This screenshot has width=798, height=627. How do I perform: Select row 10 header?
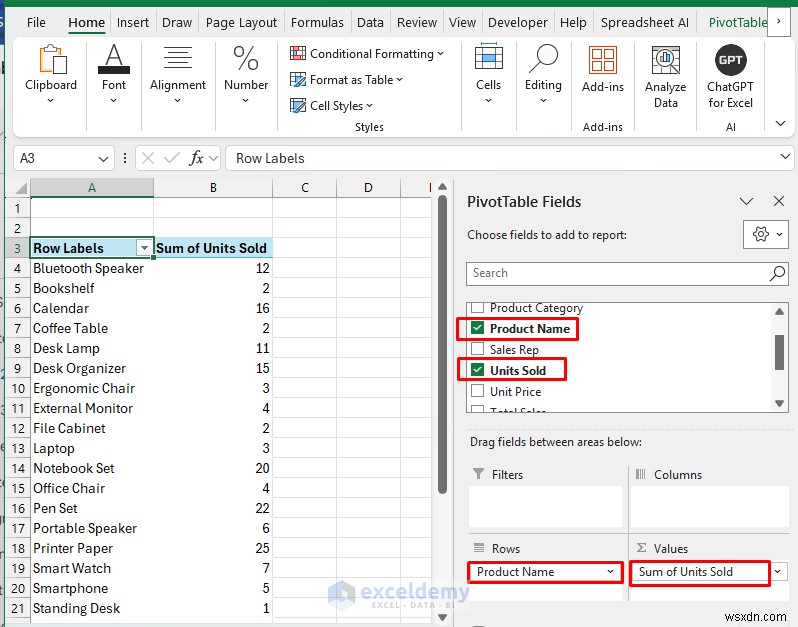[x=18, y=388]
